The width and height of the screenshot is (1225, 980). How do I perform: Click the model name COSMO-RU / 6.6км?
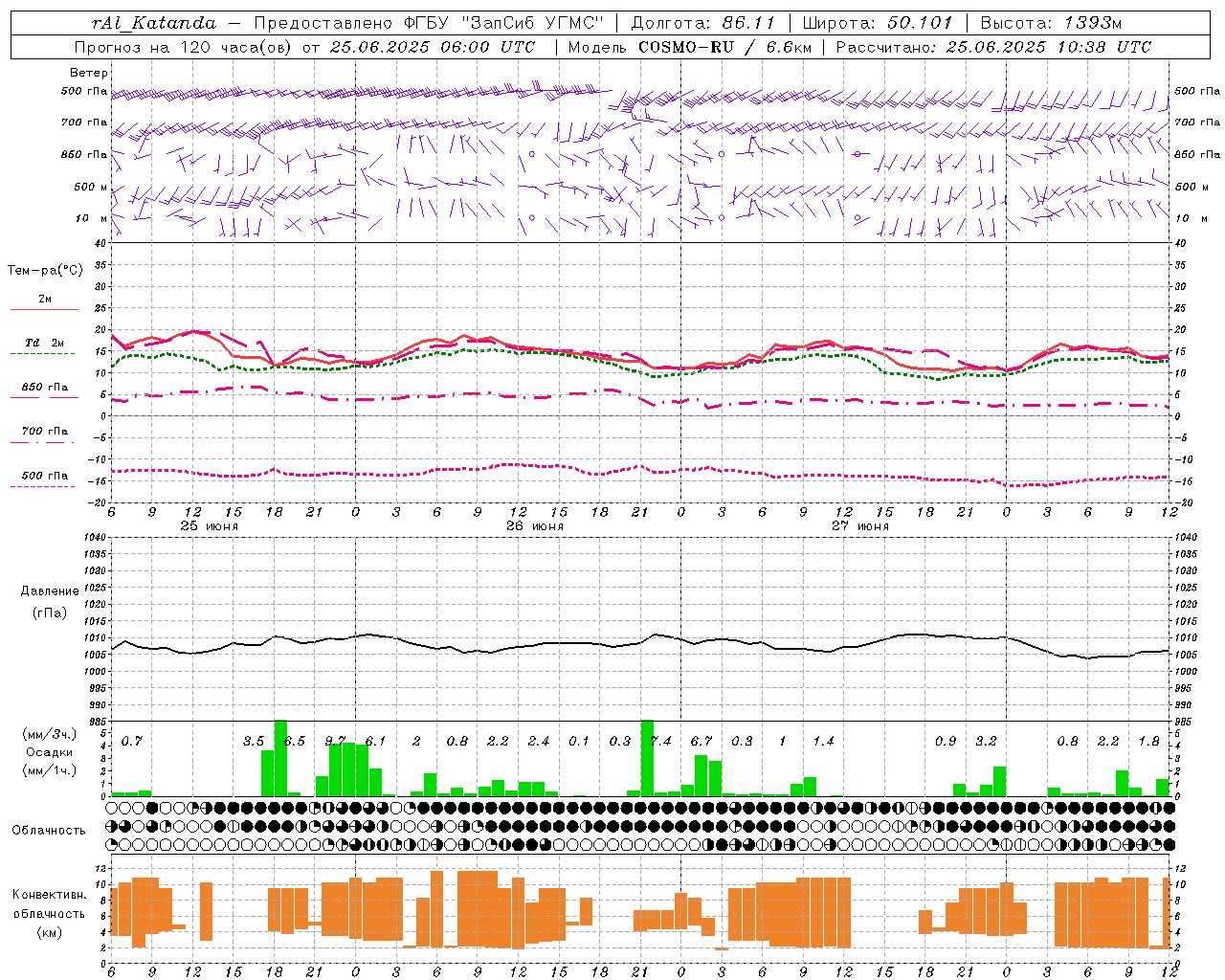[x=724, y=47]
